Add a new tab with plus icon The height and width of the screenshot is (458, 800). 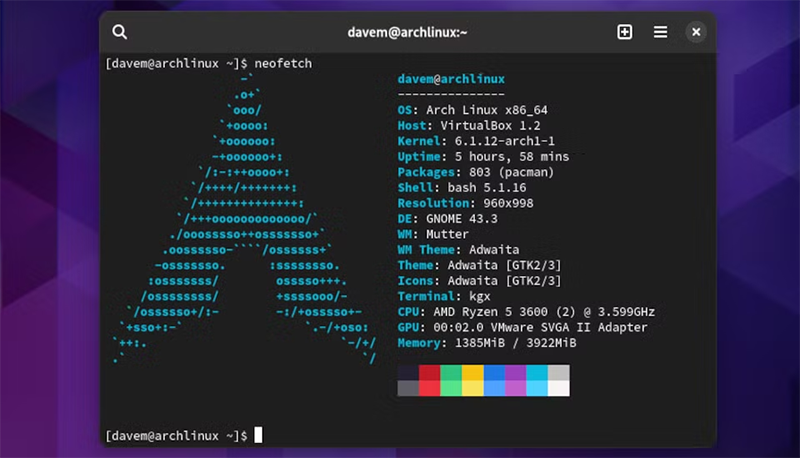624,32
